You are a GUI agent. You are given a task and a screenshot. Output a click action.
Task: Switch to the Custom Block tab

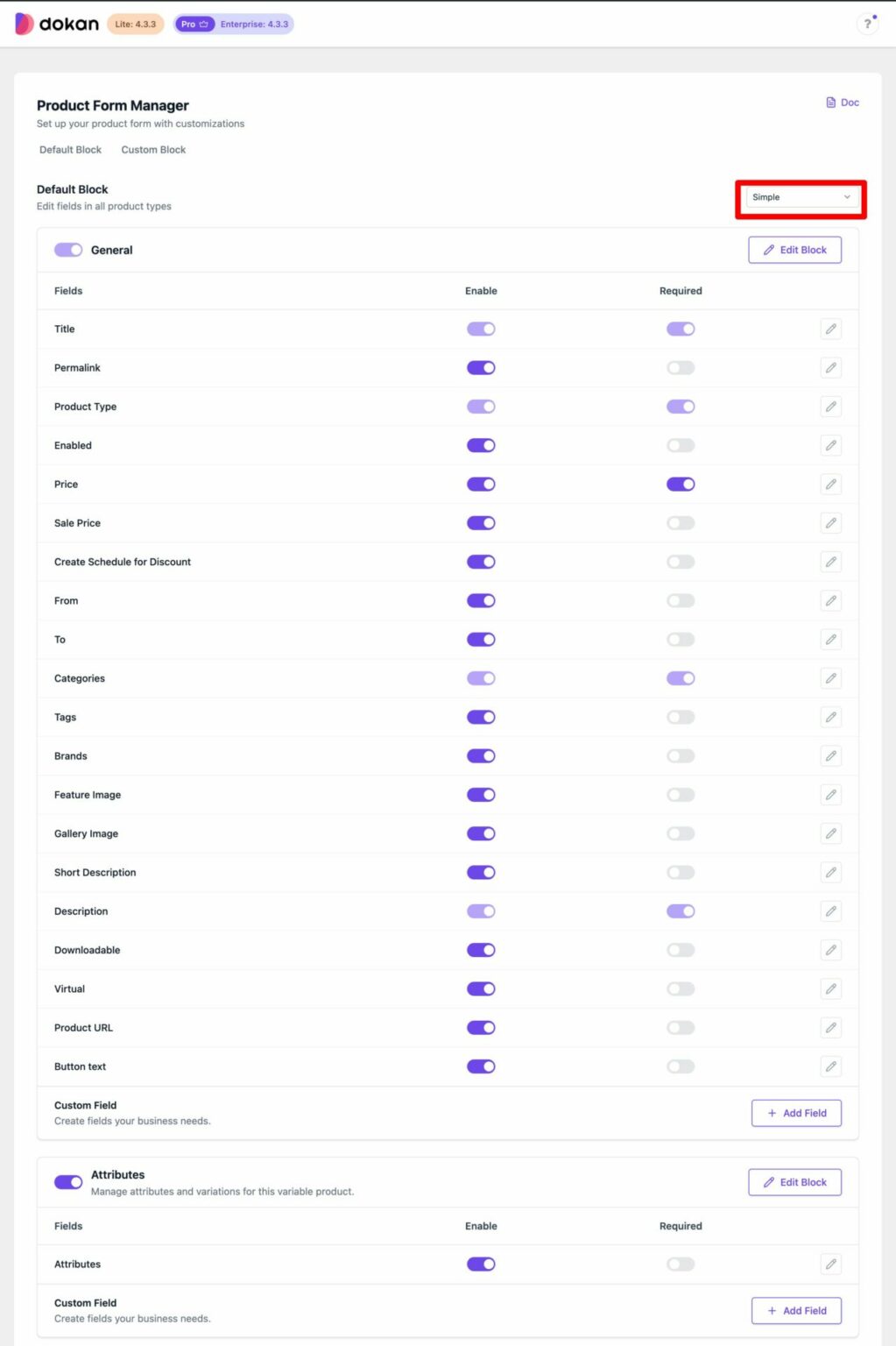[153, 150]
